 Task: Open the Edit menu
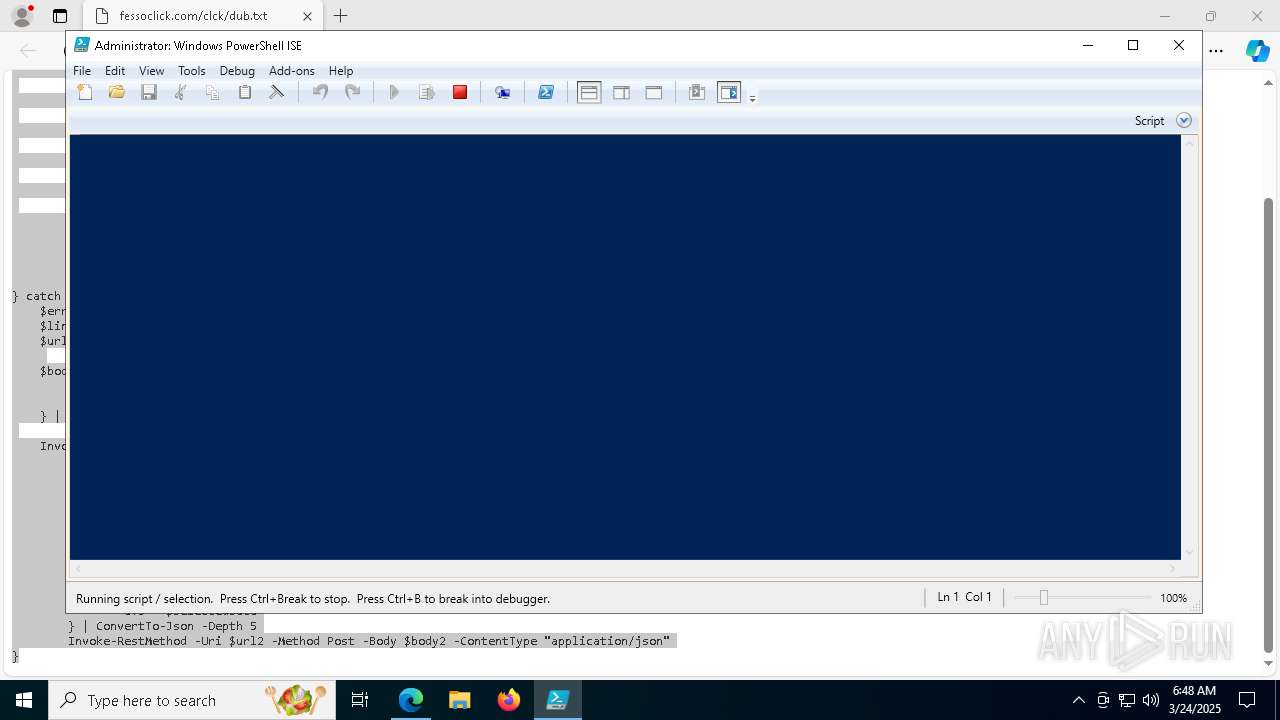pos(115,71)
